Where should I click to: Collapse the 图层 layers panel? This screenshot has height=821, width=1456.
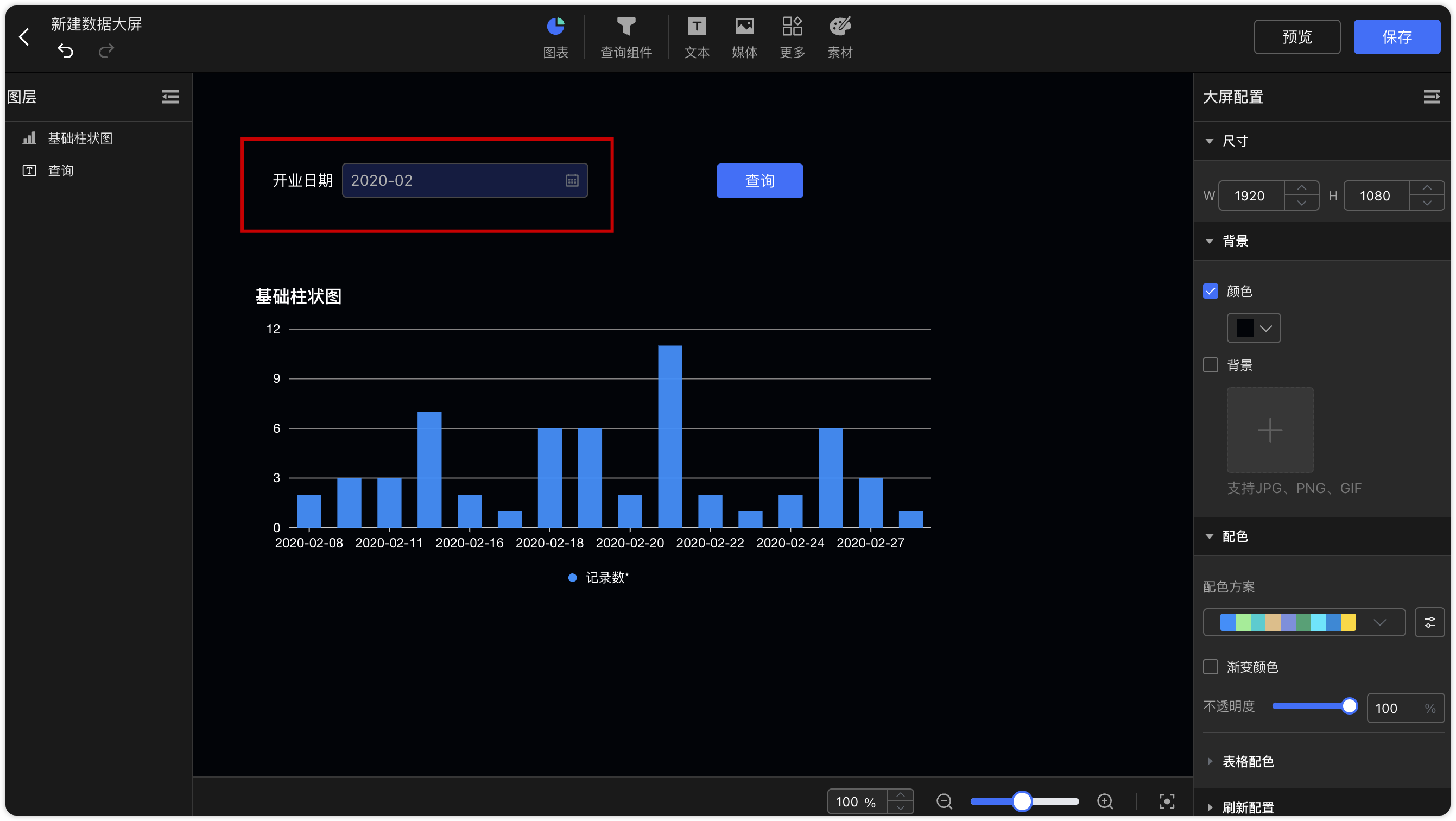[170, 97]
